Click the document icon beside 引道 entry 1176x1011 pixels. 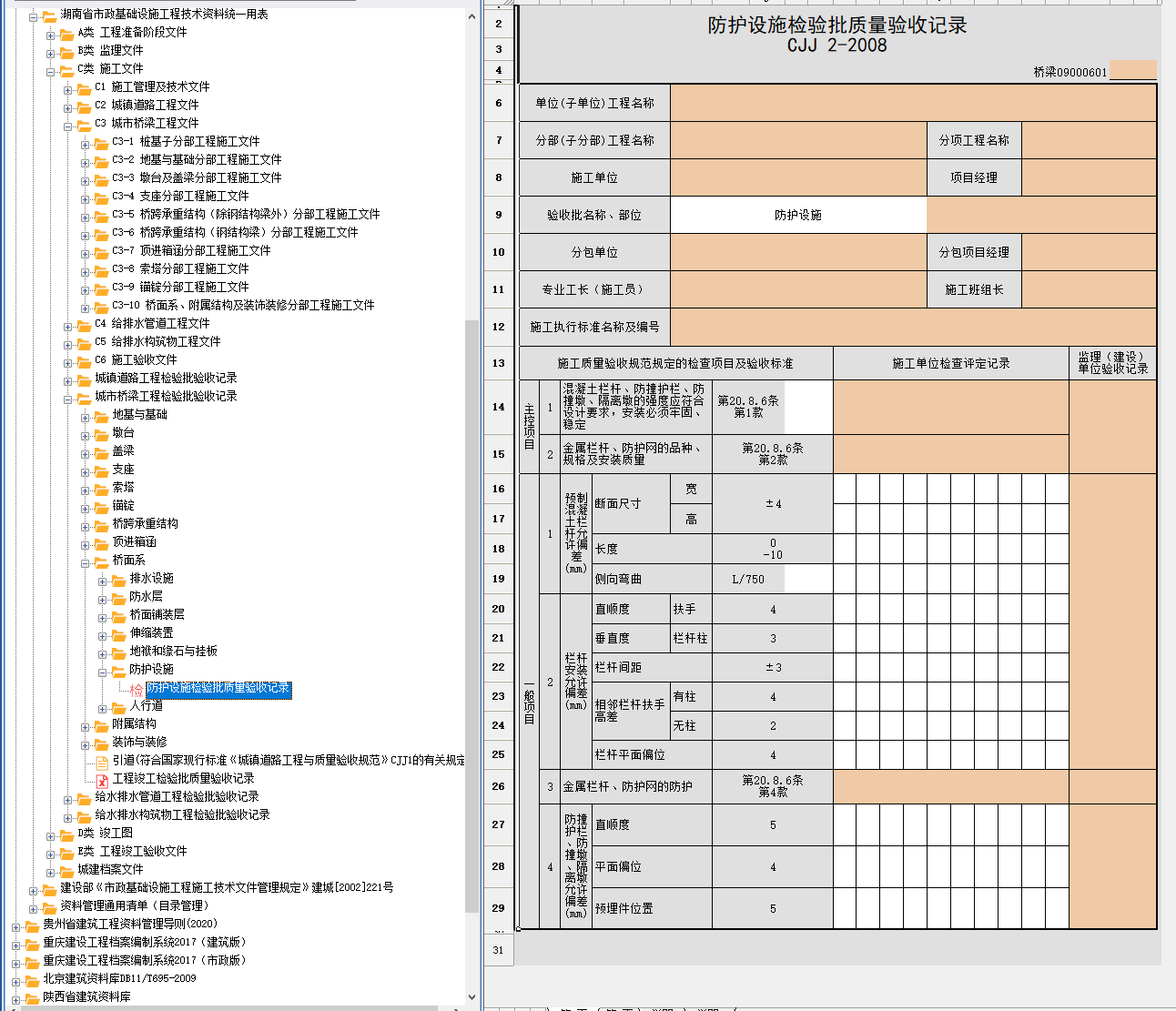(102, 762)
